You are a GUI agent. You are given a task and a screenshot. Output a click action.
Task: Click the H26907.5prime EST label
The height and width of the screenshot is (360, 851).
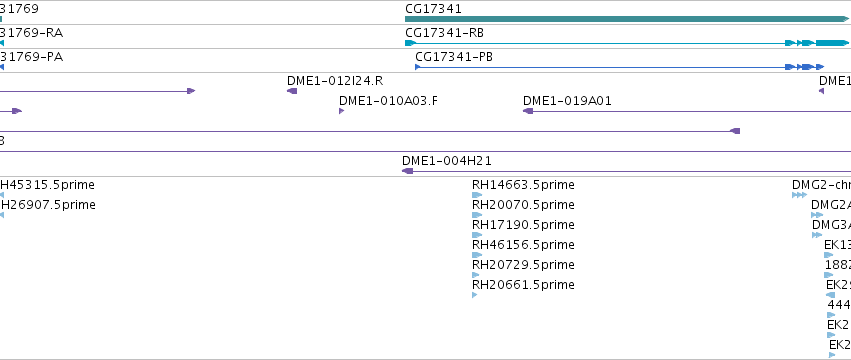[48, 205]
